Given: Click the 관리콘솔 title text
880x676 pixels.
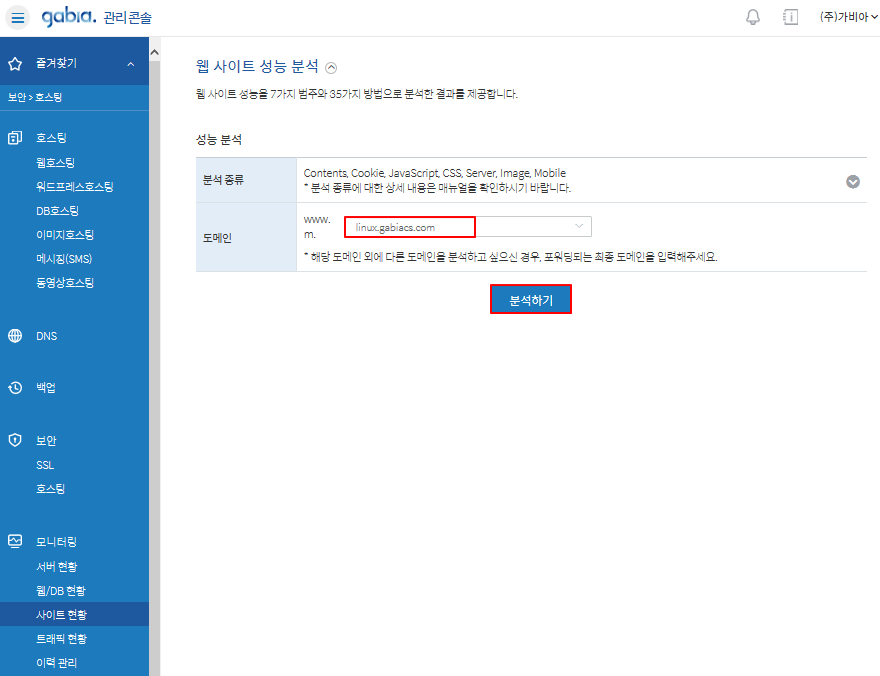Looking at the screenshot, I should (128, 18).
